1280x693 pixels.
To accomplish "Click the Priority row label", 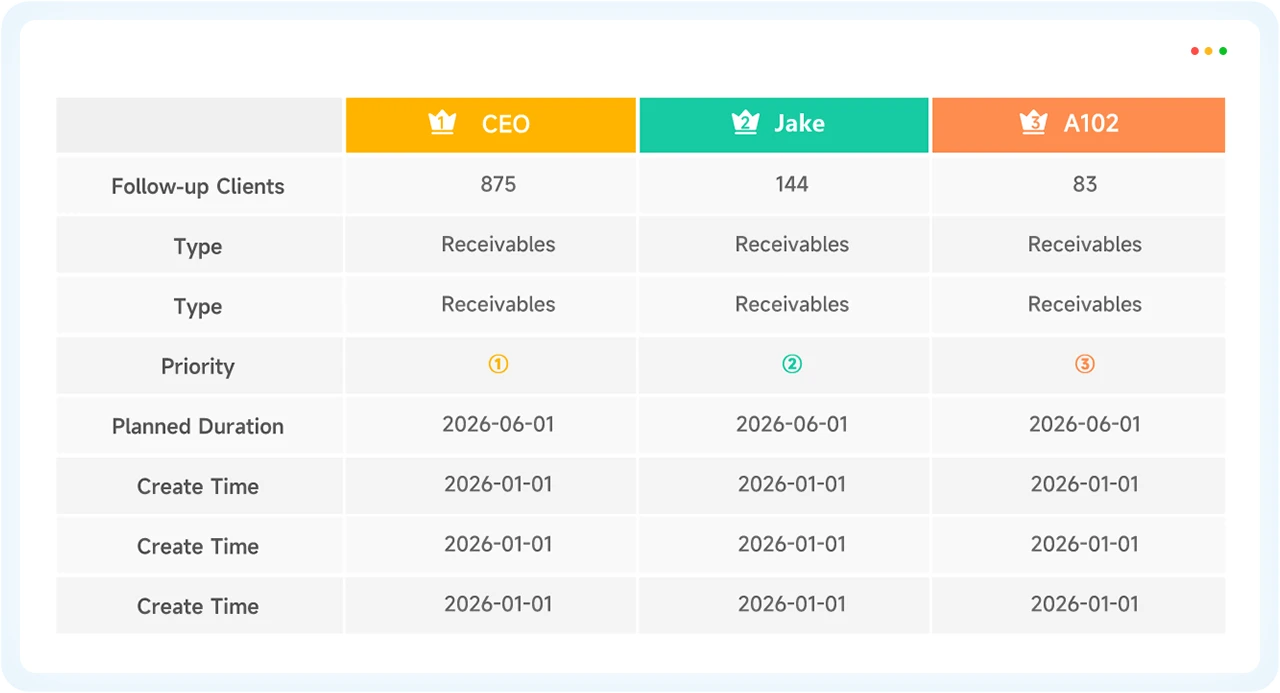I will (198, 366).
